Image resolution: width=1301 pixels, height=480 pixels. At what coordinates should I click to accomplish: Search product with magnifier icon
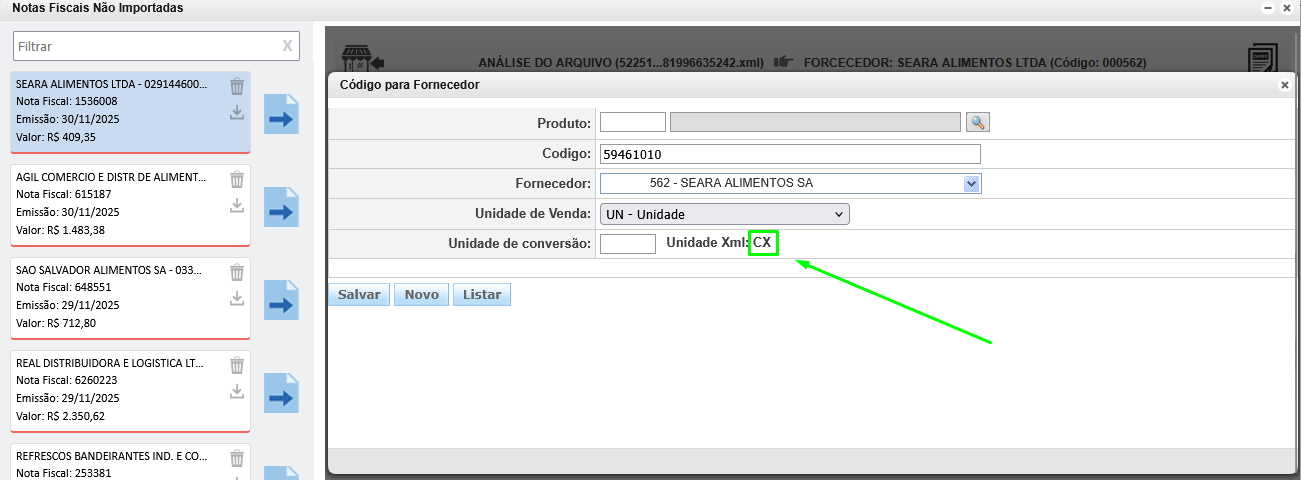tap(977, 122)
